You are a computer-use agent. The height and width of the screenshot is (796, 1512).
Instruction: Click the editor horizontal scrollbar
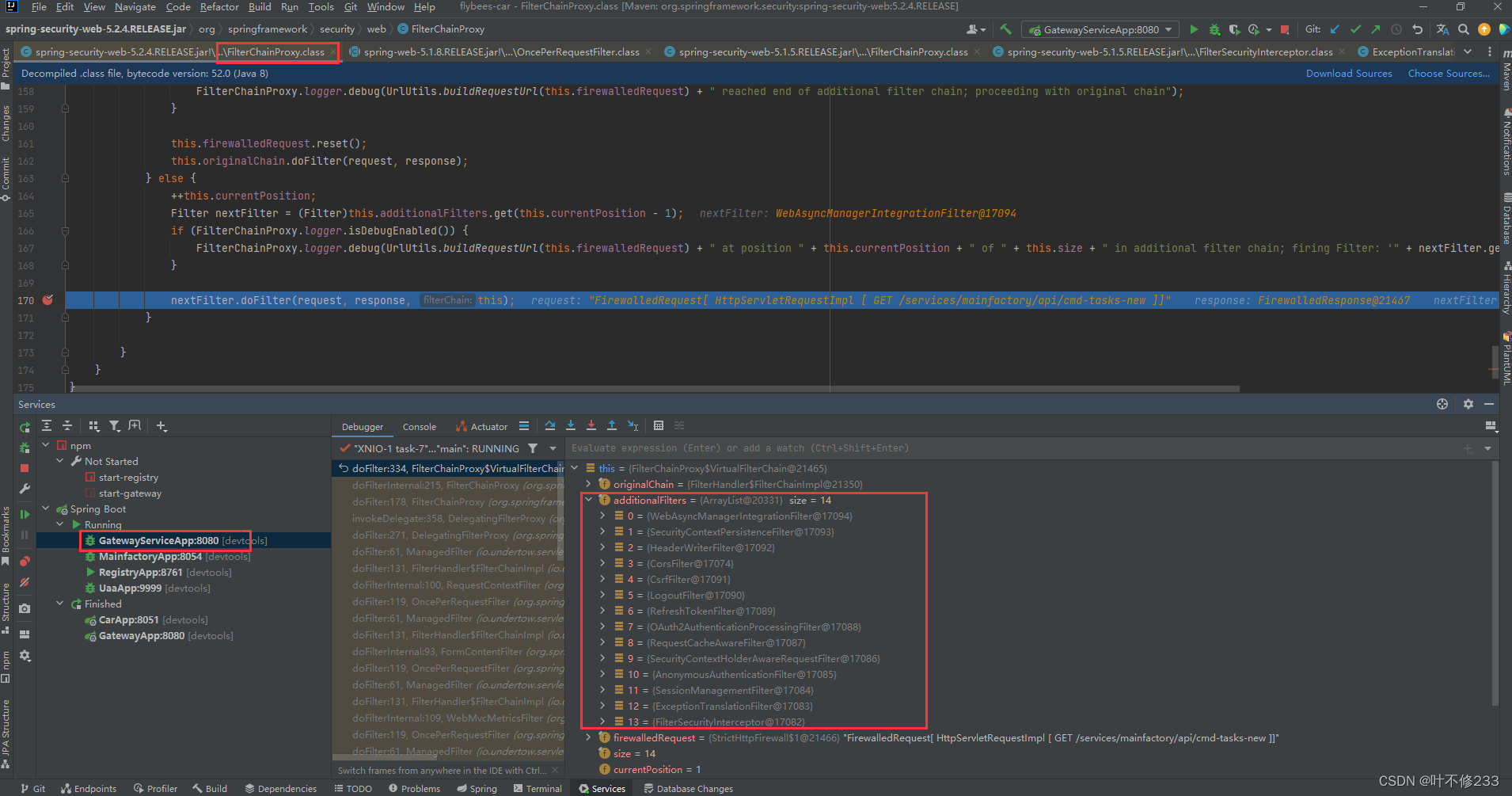click(655, 389)
